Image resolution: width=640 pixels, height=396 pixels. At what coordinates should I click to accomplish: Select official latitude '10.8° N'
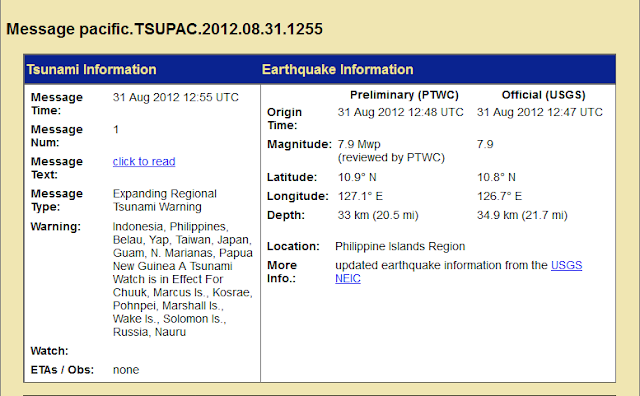tap(496, 178)
